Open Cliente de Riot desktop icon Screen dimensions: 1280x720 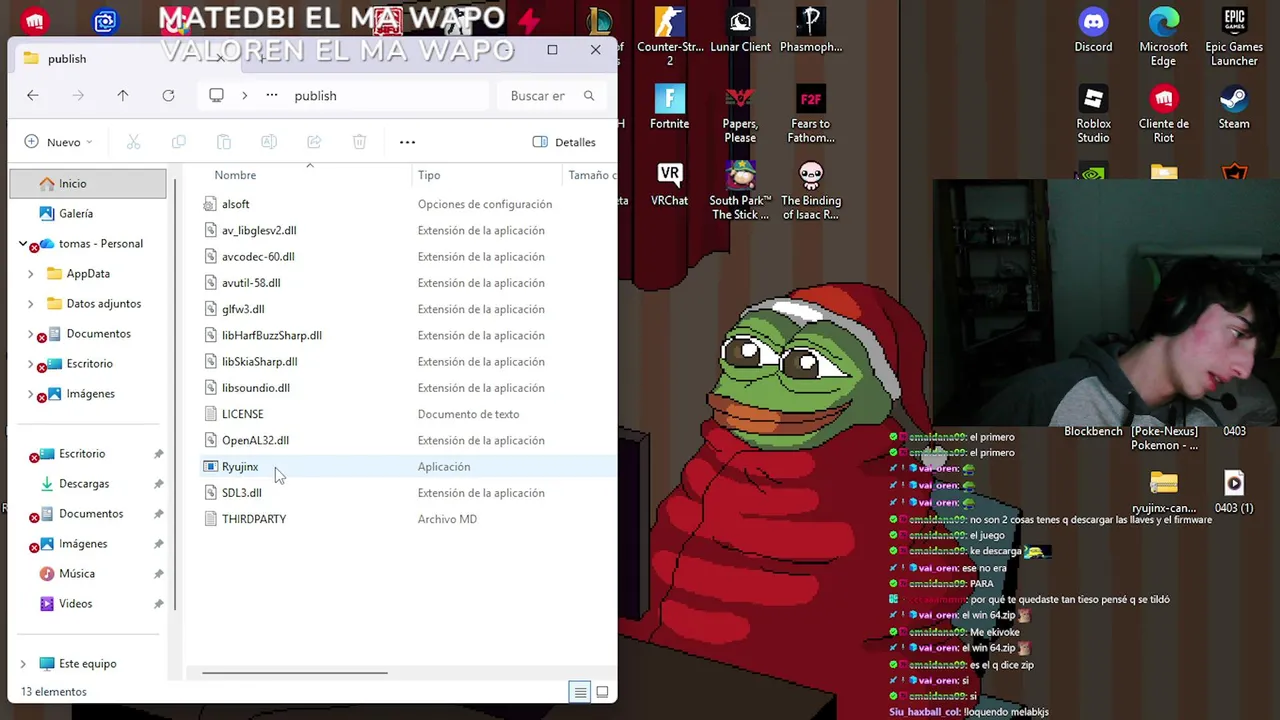pyautogui.click(x=1163, y=114)
